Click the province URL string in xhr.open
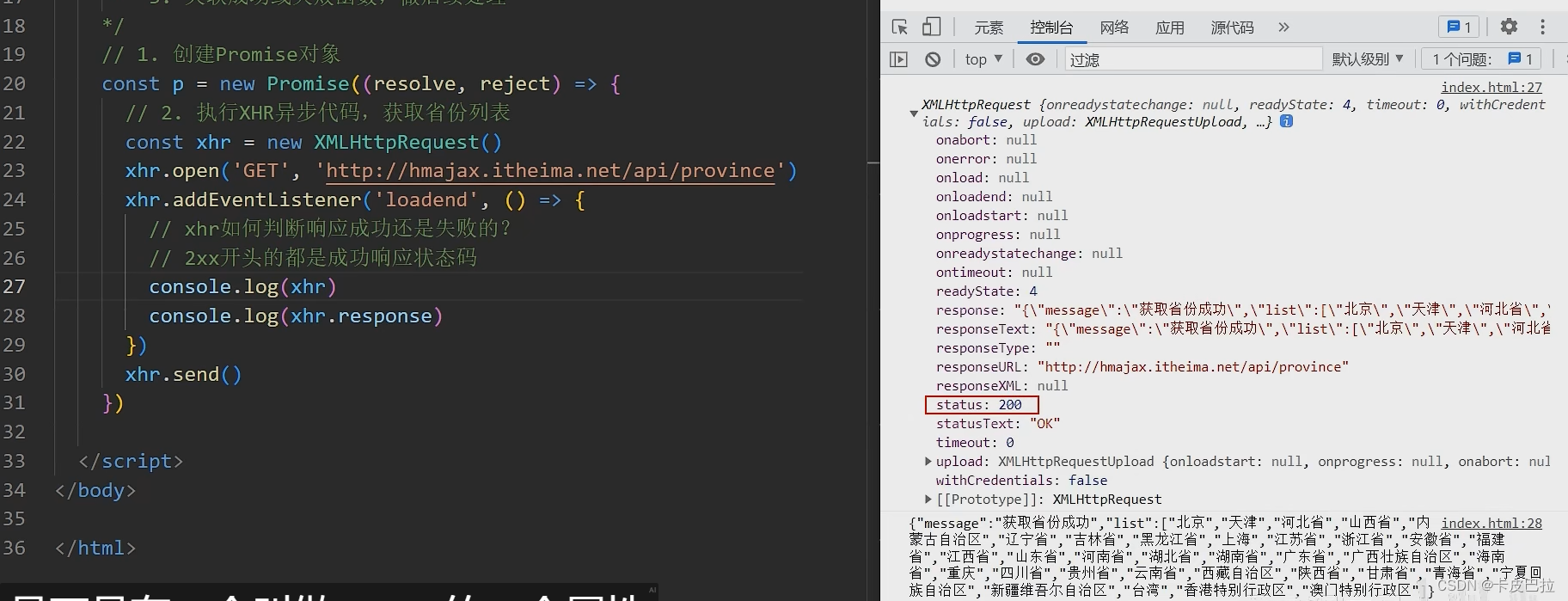The image size is (1568, 601). click(550, 171)
